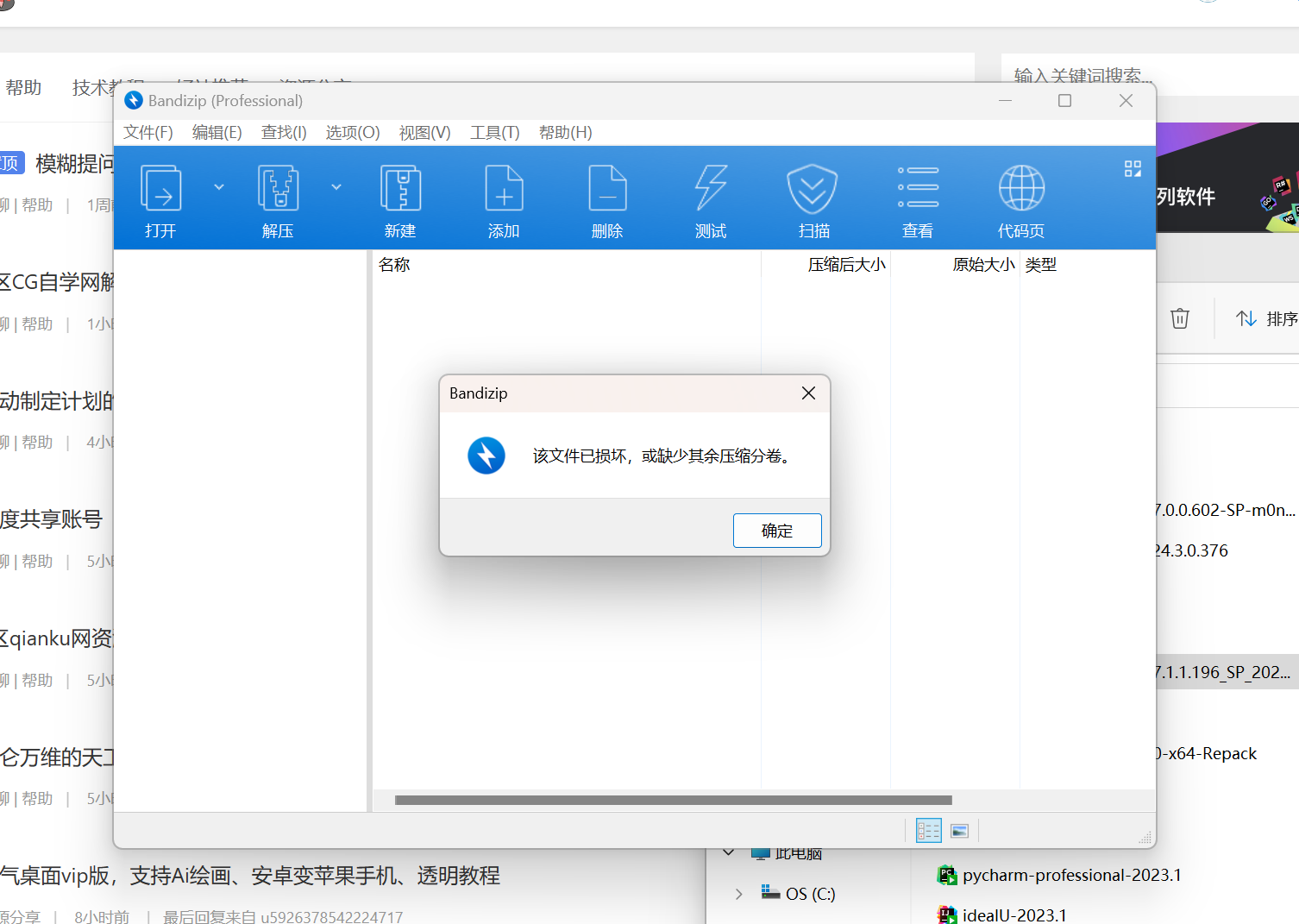Close the Bandizip error dialog
Viewport: 1299px width, 924px height.
(x=808, y=393)
